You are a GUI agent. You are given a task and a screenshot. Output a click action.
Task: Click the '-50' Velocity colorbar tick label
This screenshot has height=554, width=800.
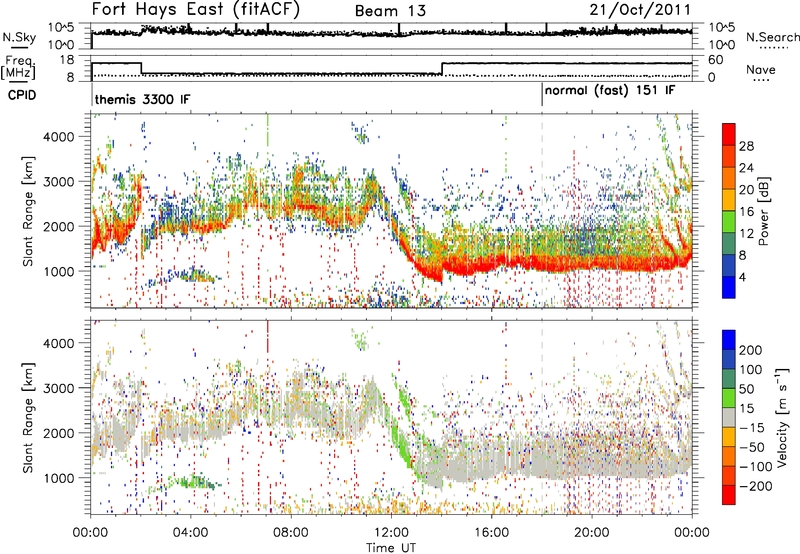pyautogui.click(x=752, y=447)
